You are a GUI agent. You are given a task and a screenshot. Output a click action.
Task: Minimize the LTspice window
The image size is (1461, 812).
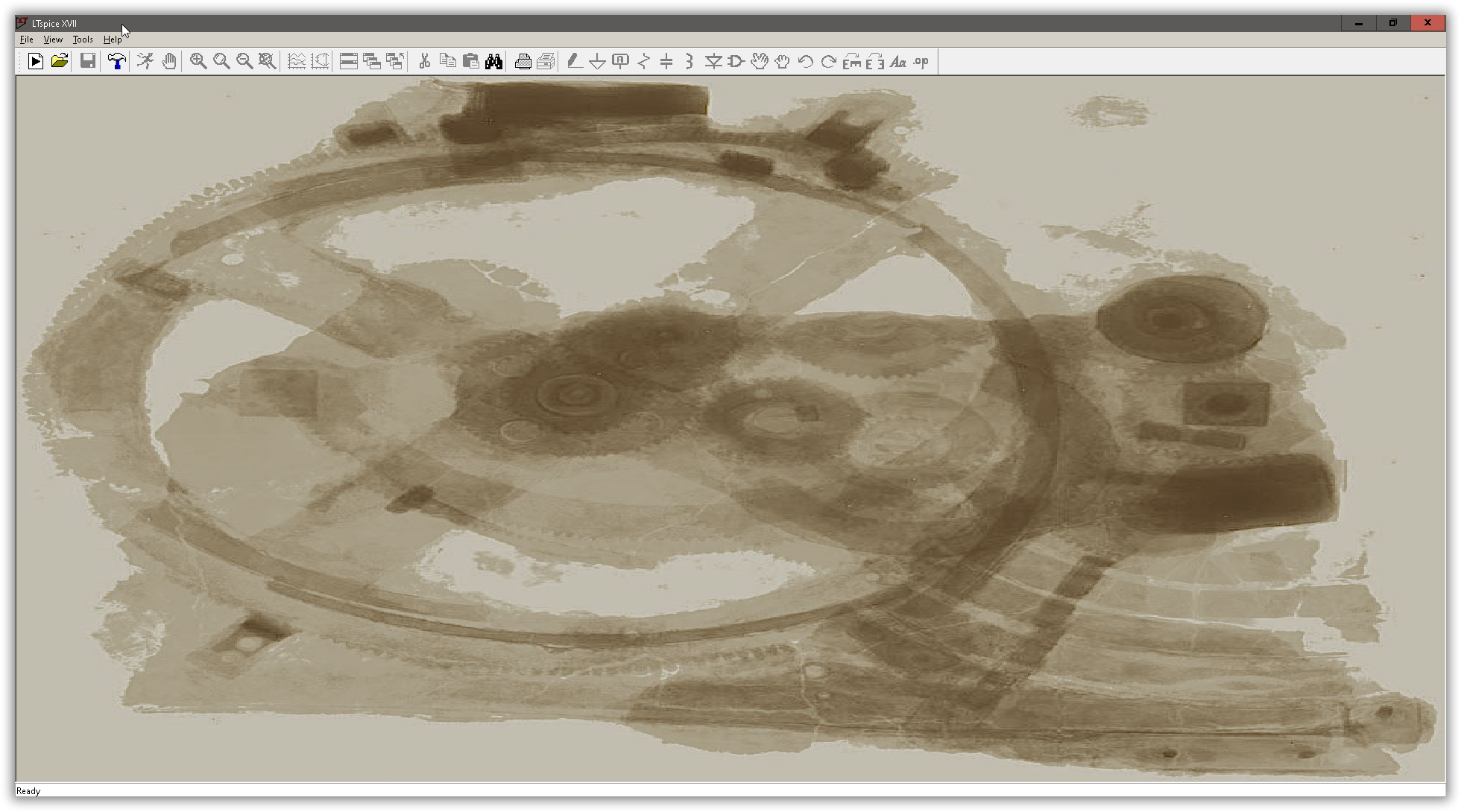point(1359,23)
